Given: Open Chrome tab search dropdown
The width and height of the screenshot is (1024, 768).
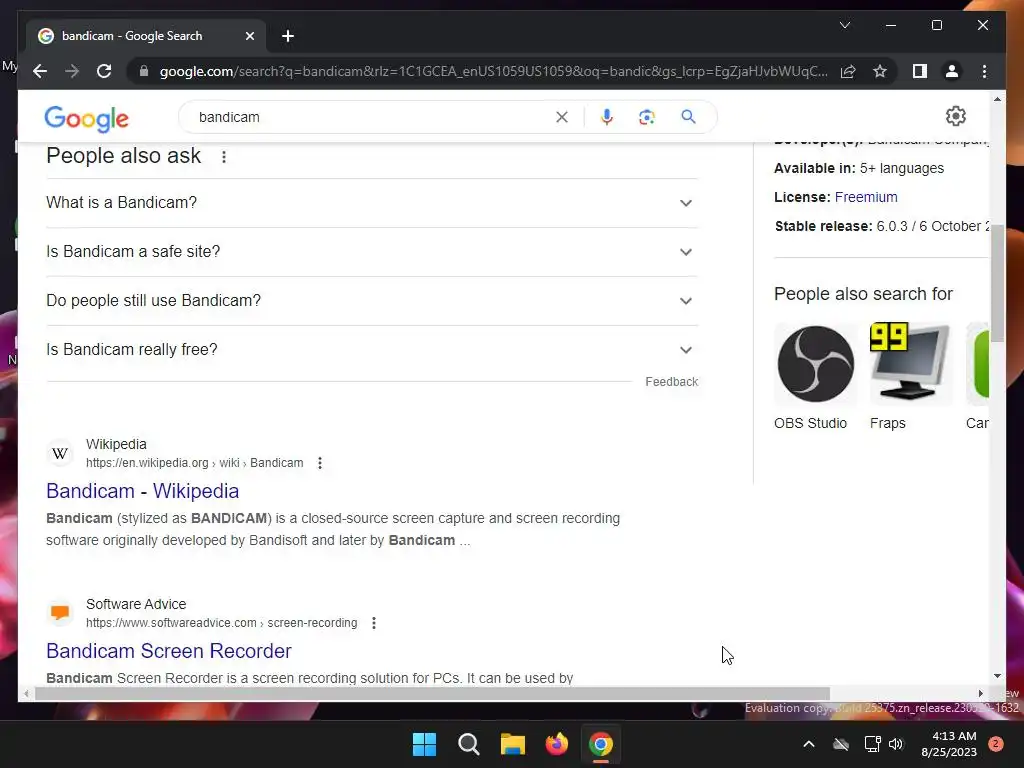Looking at the screenshot, I should (844, 25).
